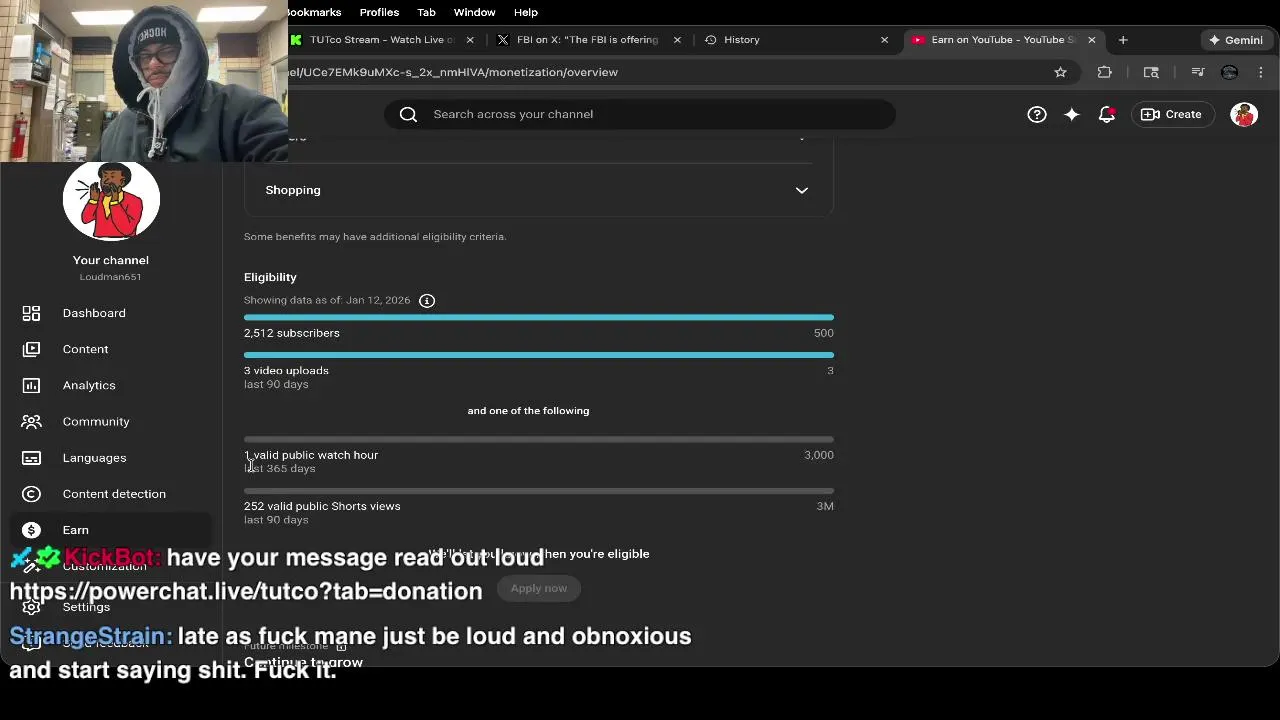This screenshot has height=720, width=1280.
Task: Close the TUTco Stream tab
Action: (x=470, y=40)
